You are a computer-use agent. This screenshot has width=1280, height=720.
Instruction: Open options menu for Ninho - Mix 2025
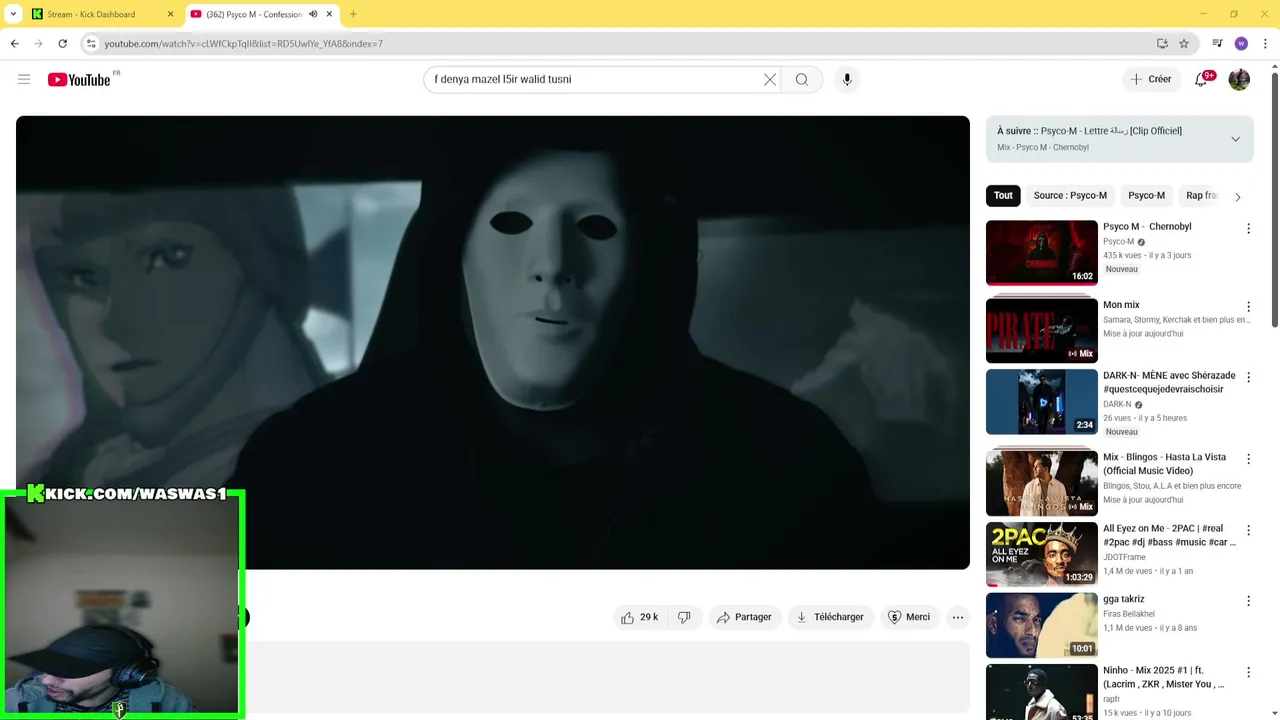[x=1248, y=672]
